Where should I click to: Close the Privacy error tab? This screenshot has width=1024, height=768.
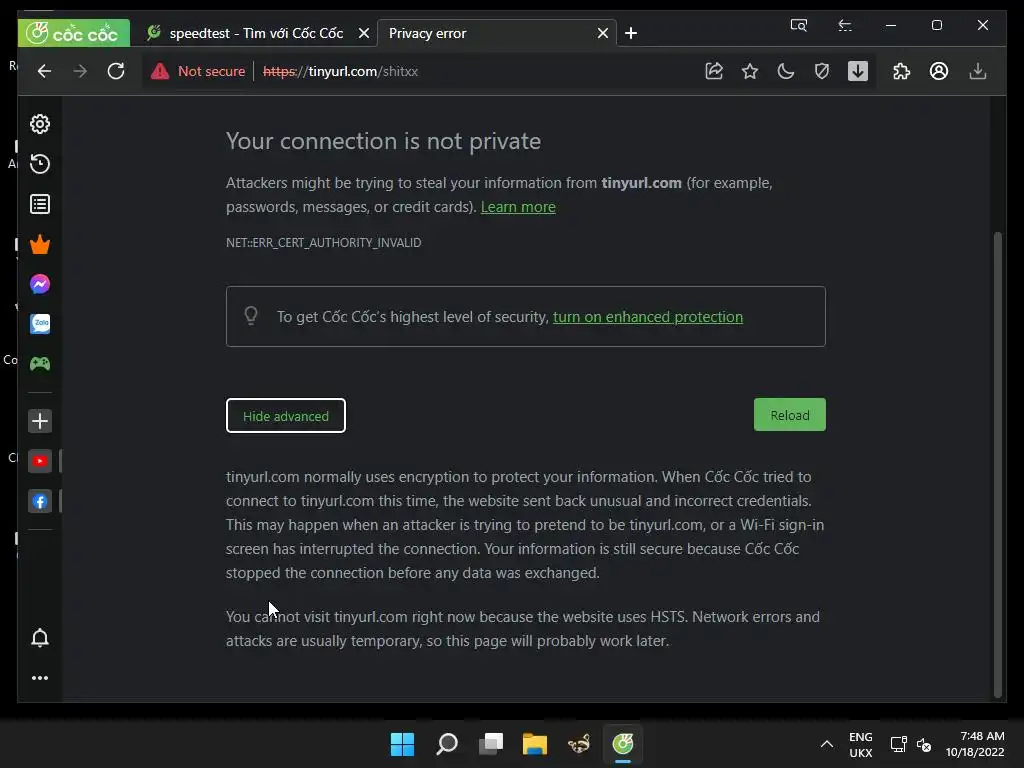pos(603,33)
